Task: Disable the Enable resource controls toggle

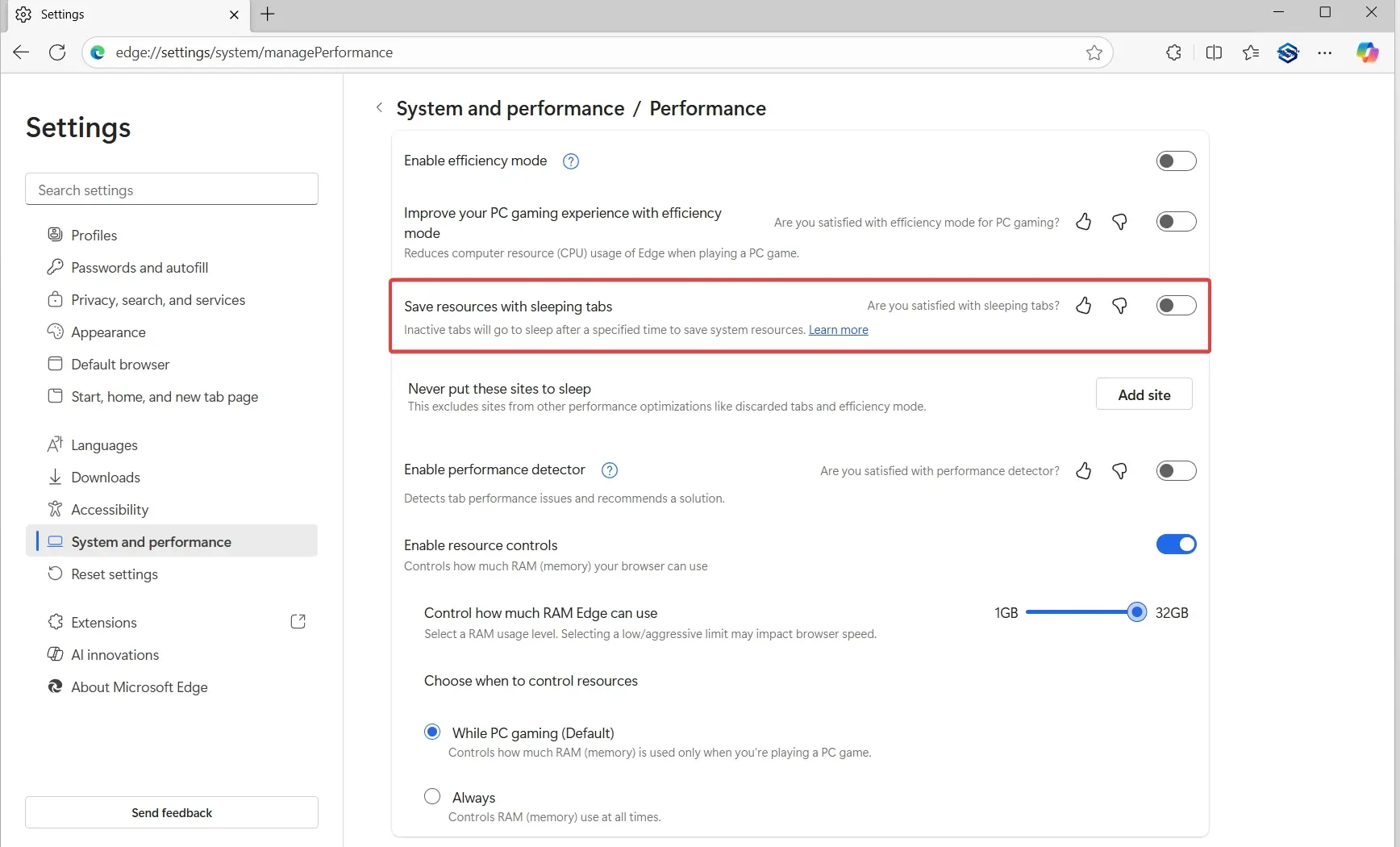Action: pyautogui.click(x=1176, y=544)
